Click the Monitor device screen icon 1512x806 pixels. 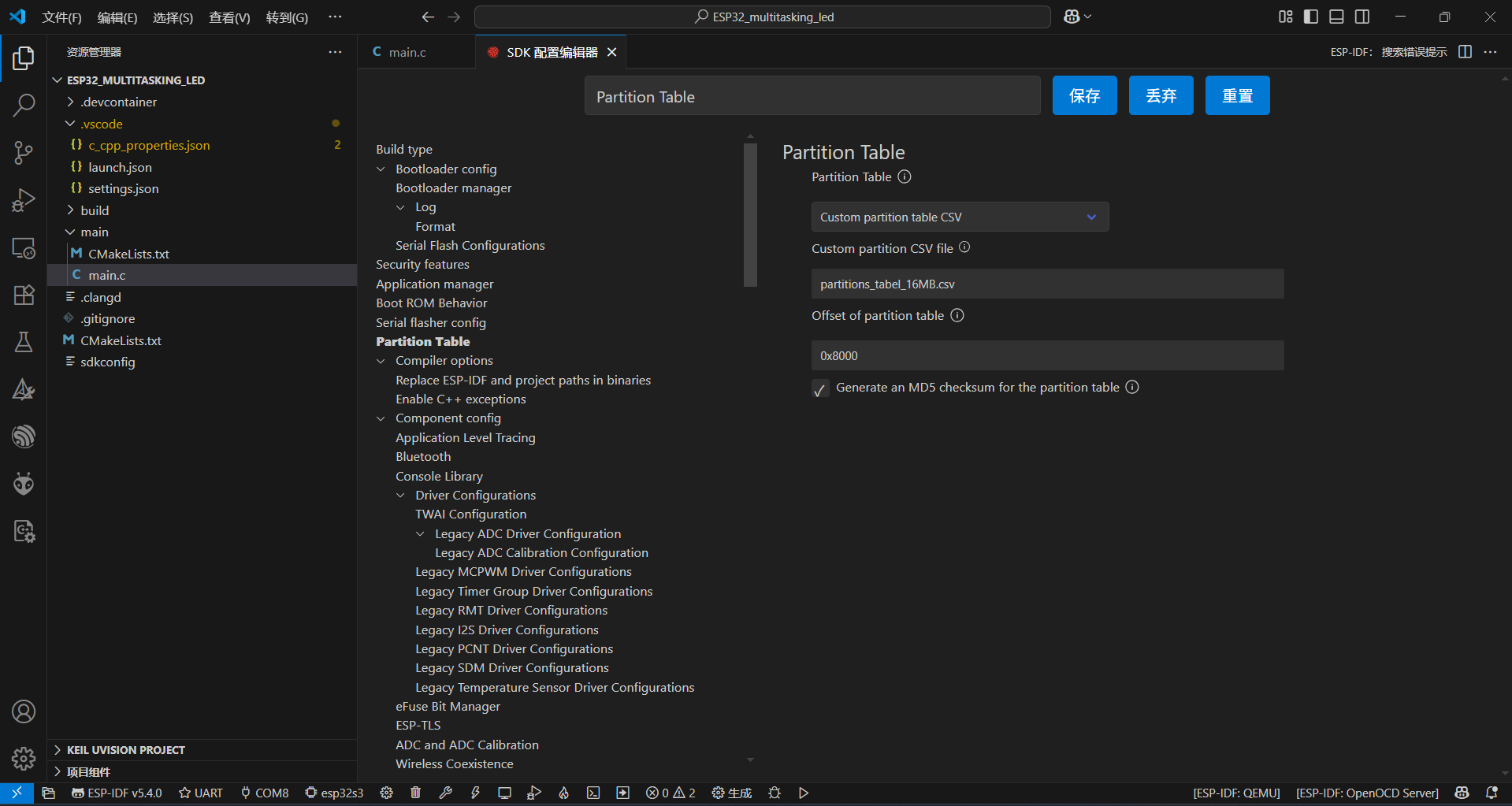[504, 793]
